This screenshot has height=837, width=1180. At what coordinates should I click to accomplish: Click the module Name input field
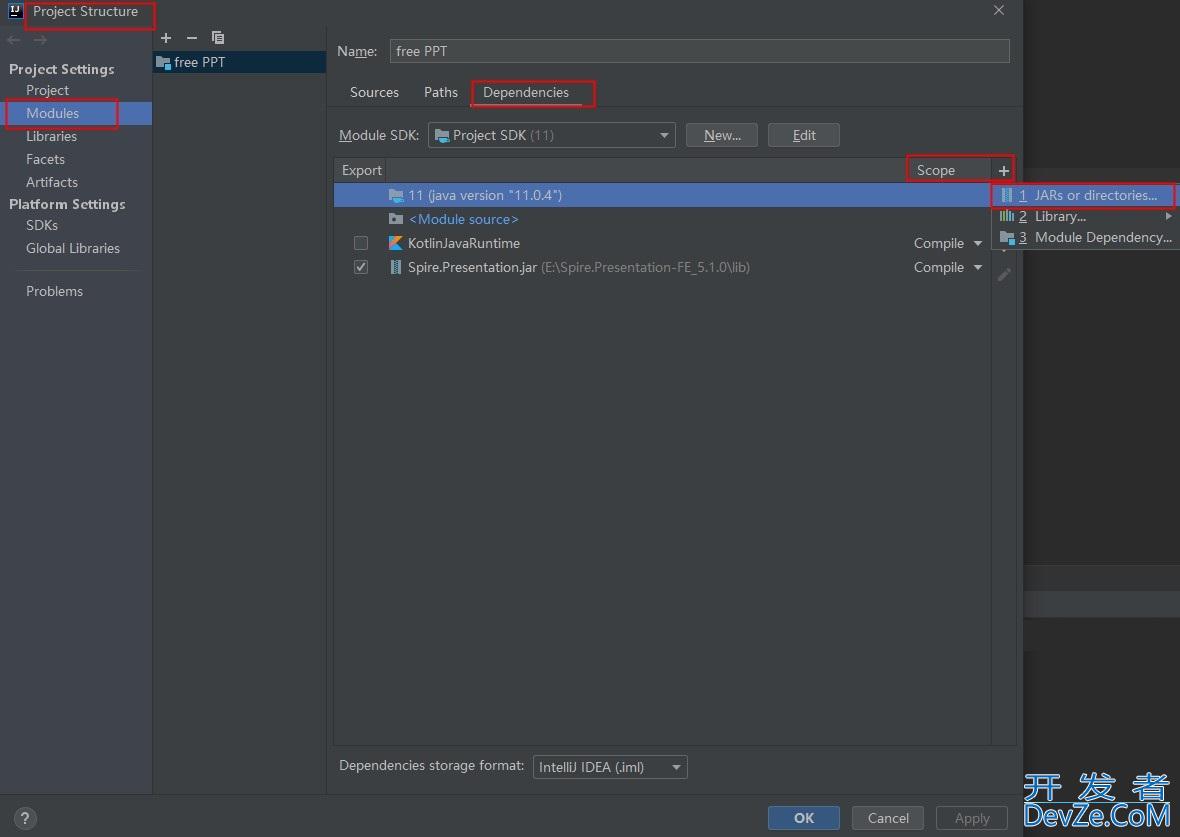coord(699,51)
